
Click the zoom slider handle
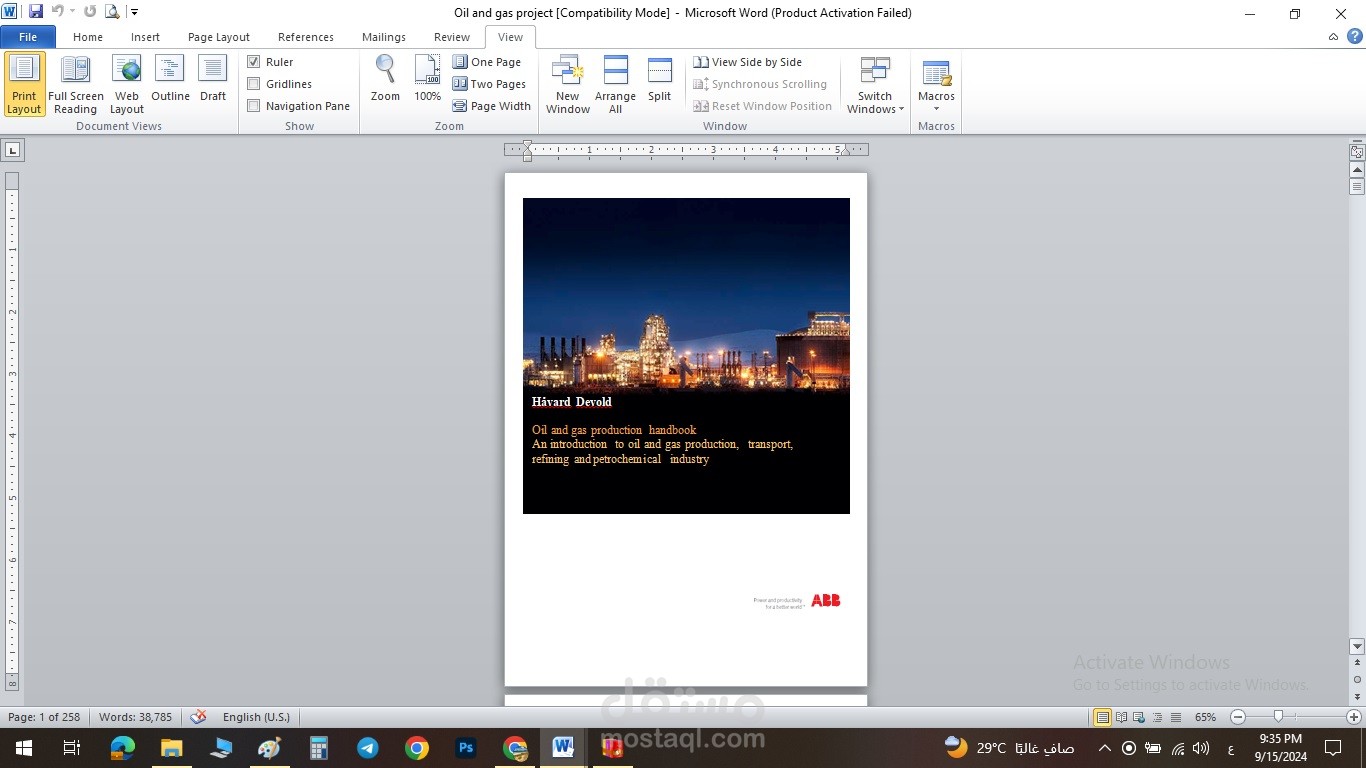coord(1278,717)
